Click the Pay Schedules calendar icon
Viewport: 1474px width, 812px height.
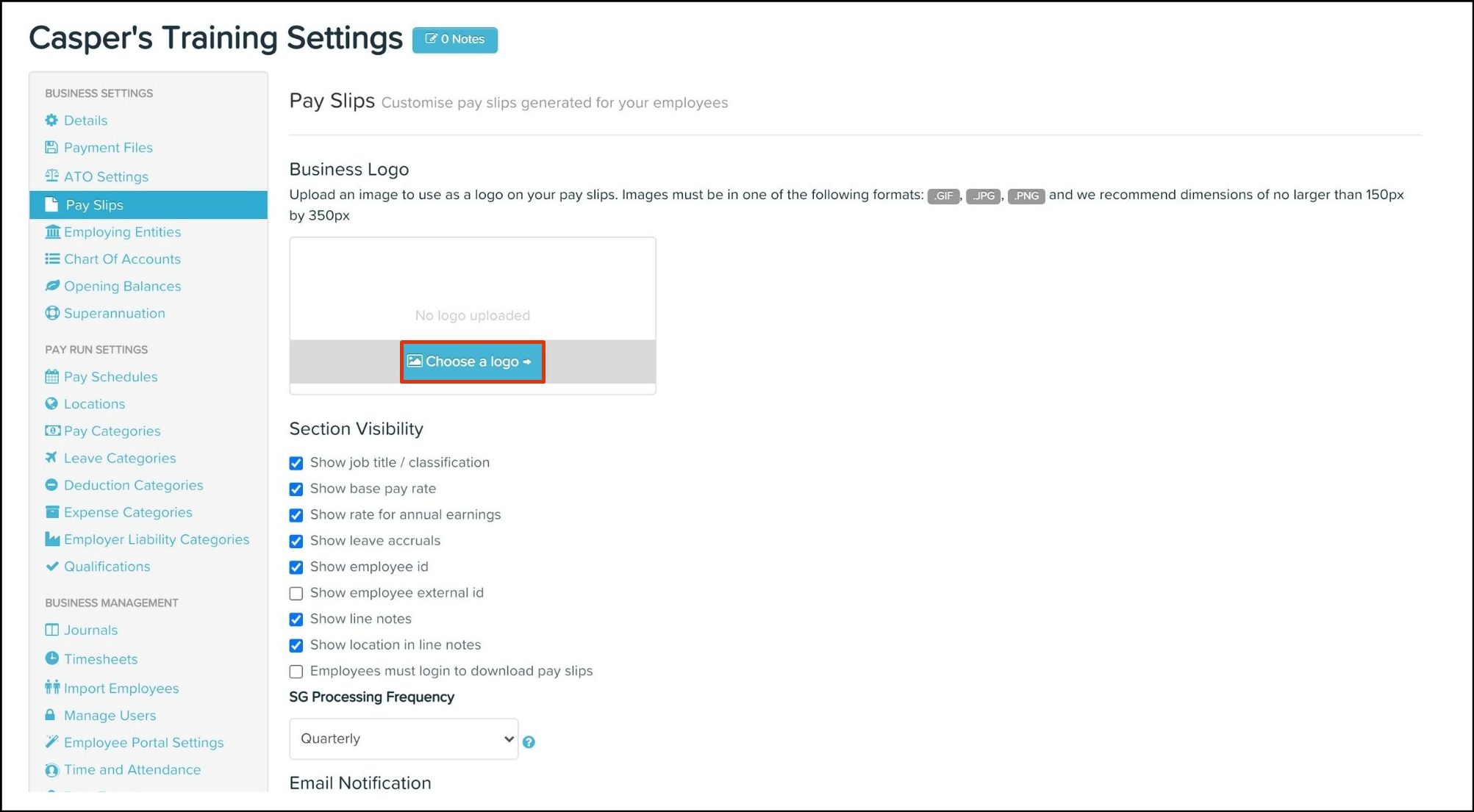(51, 377)
